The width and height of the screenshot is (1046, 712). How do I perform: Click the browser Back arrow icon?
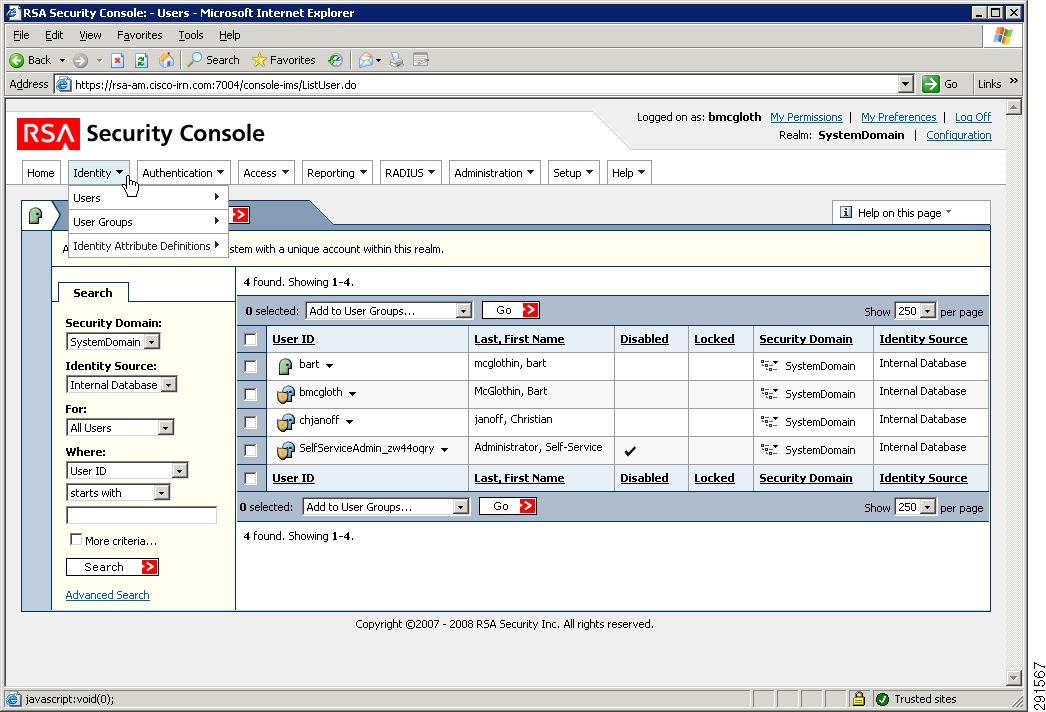[17, 60]
